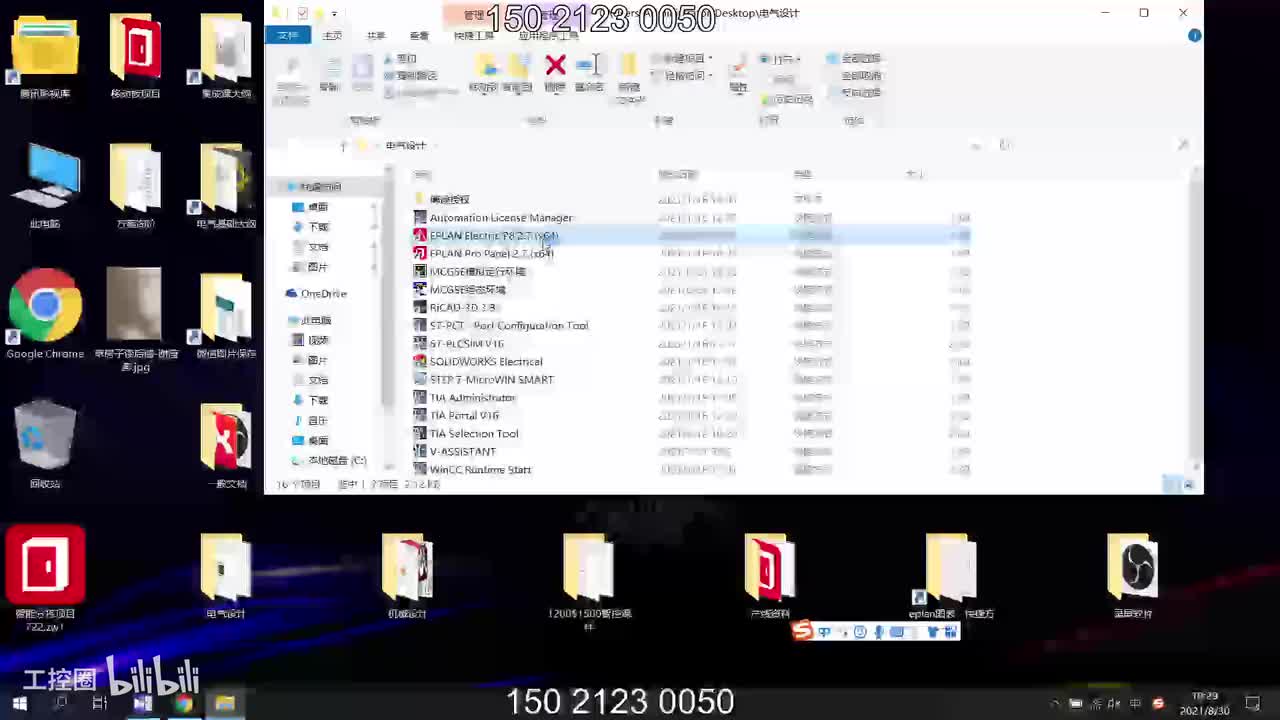Click the 电气设计 address bar path
The width and height of the screenshot is (1280, 720).
tap(406, 146)
